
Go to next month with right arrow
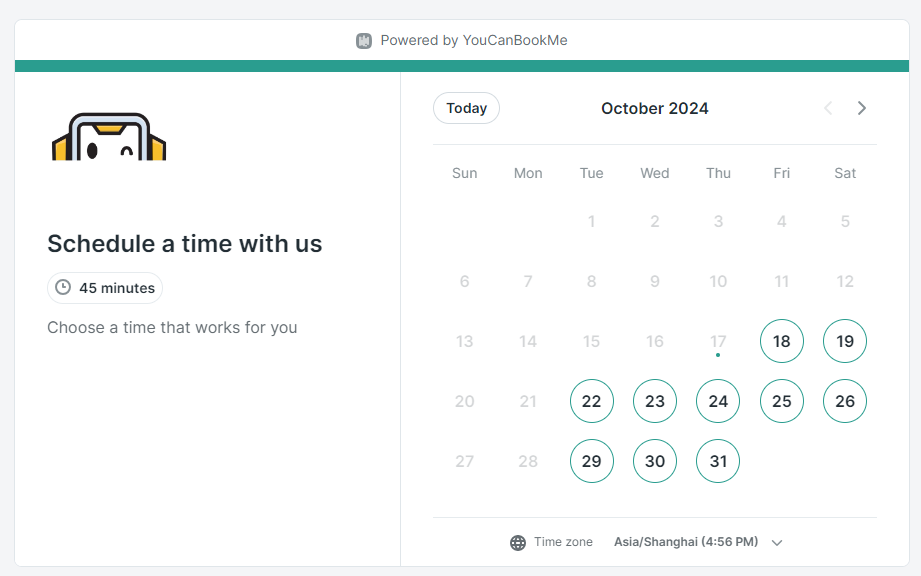pyautogui.click(x=862, y=108)
